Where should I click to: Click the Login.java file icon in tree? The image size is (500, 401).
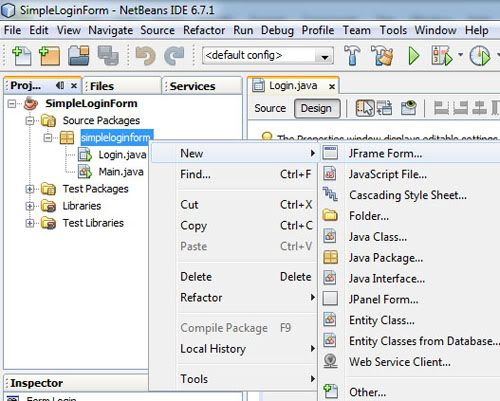point(85,155)
